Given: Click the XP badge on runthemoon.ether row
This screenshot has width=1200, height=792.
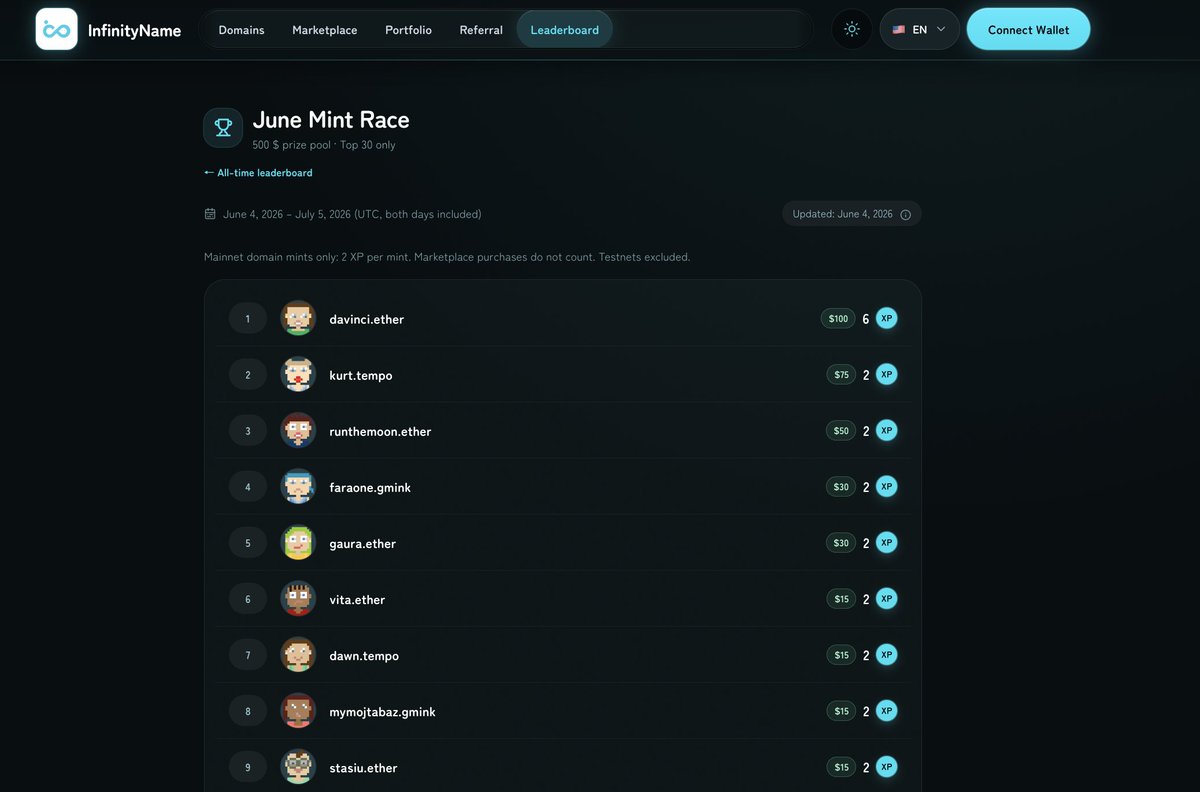Looking at the screenshot, I should (x=886, y=430).
